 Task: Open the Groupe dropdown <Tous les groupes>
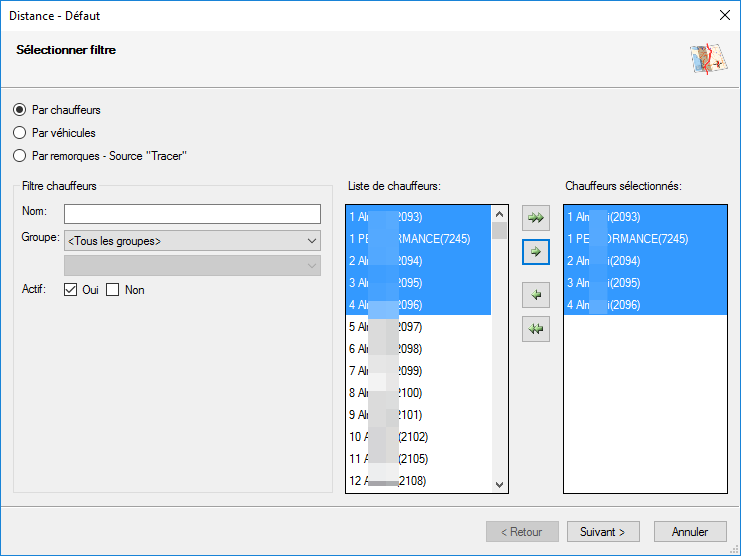[192, 241]
